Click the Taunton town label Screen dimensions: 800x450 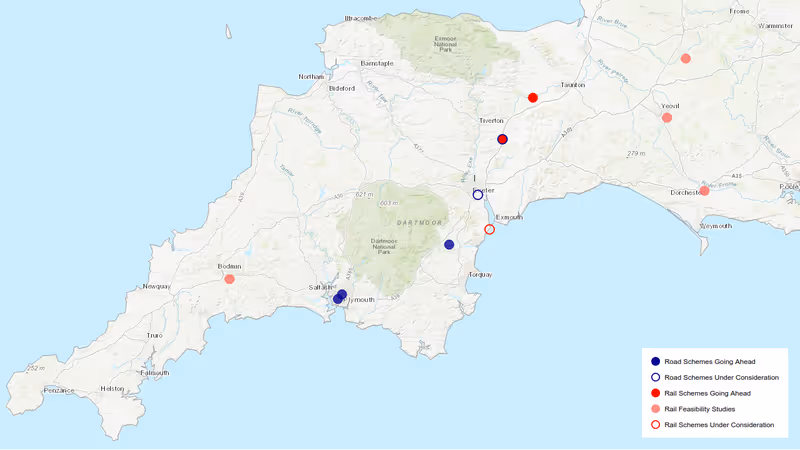[x=572, y=85]
